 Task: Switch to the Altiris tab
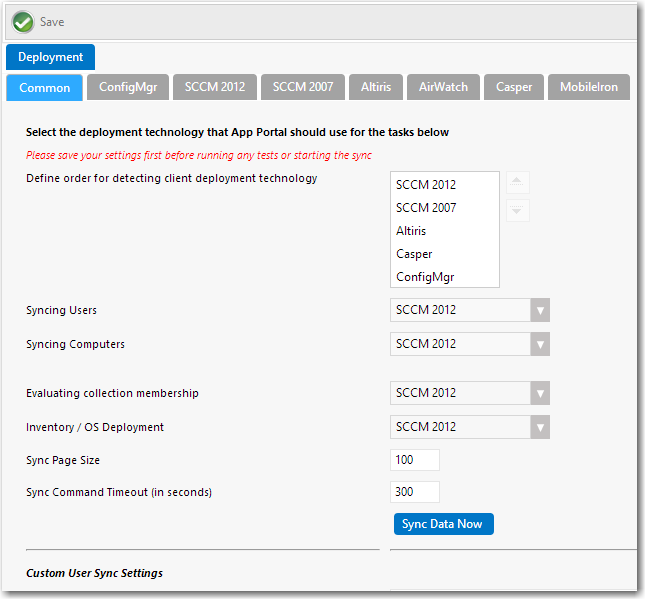coord(376,87)
